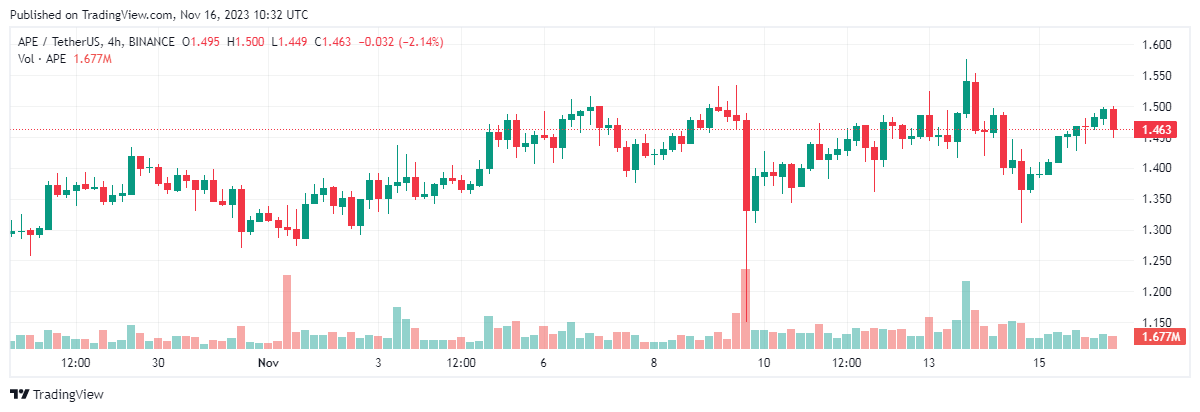The height and width of the screenshot is (412, 1200).
Task: Open the Published on TradingView.com header text
Action: (158, 15)
